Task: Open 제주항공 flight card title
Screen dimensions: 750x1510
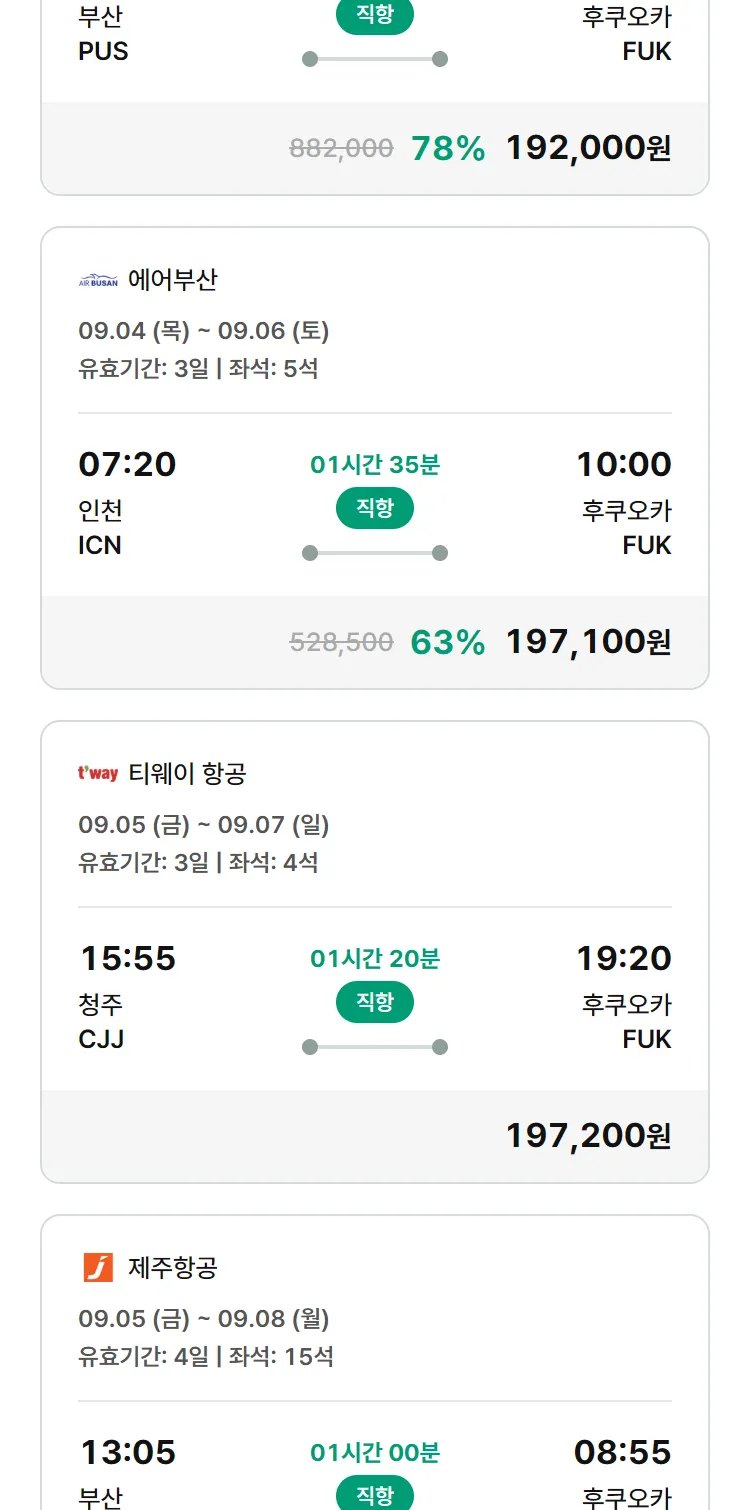Action: pyautogui.click(x=173, y=1268)
